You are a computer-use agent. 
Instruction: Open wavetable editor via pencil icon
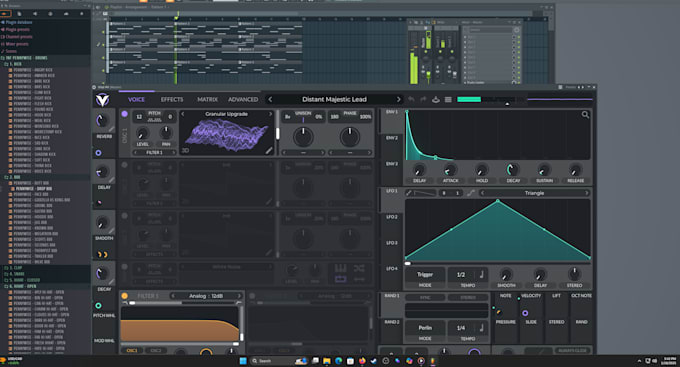[269, 151]
